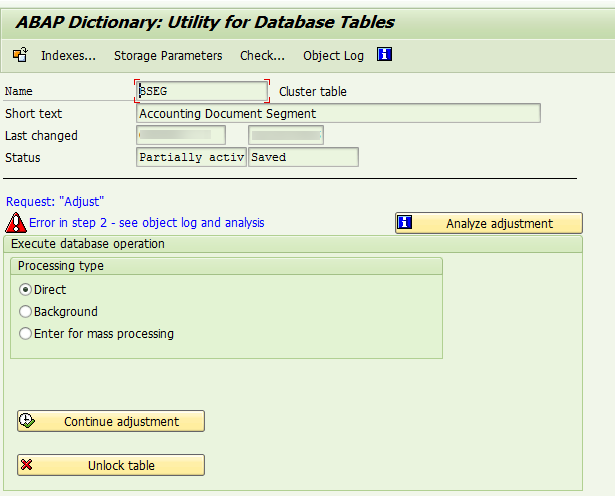615x496 pixels.
Task: Click the first Last changed field
Action: [x=181, y=135]
